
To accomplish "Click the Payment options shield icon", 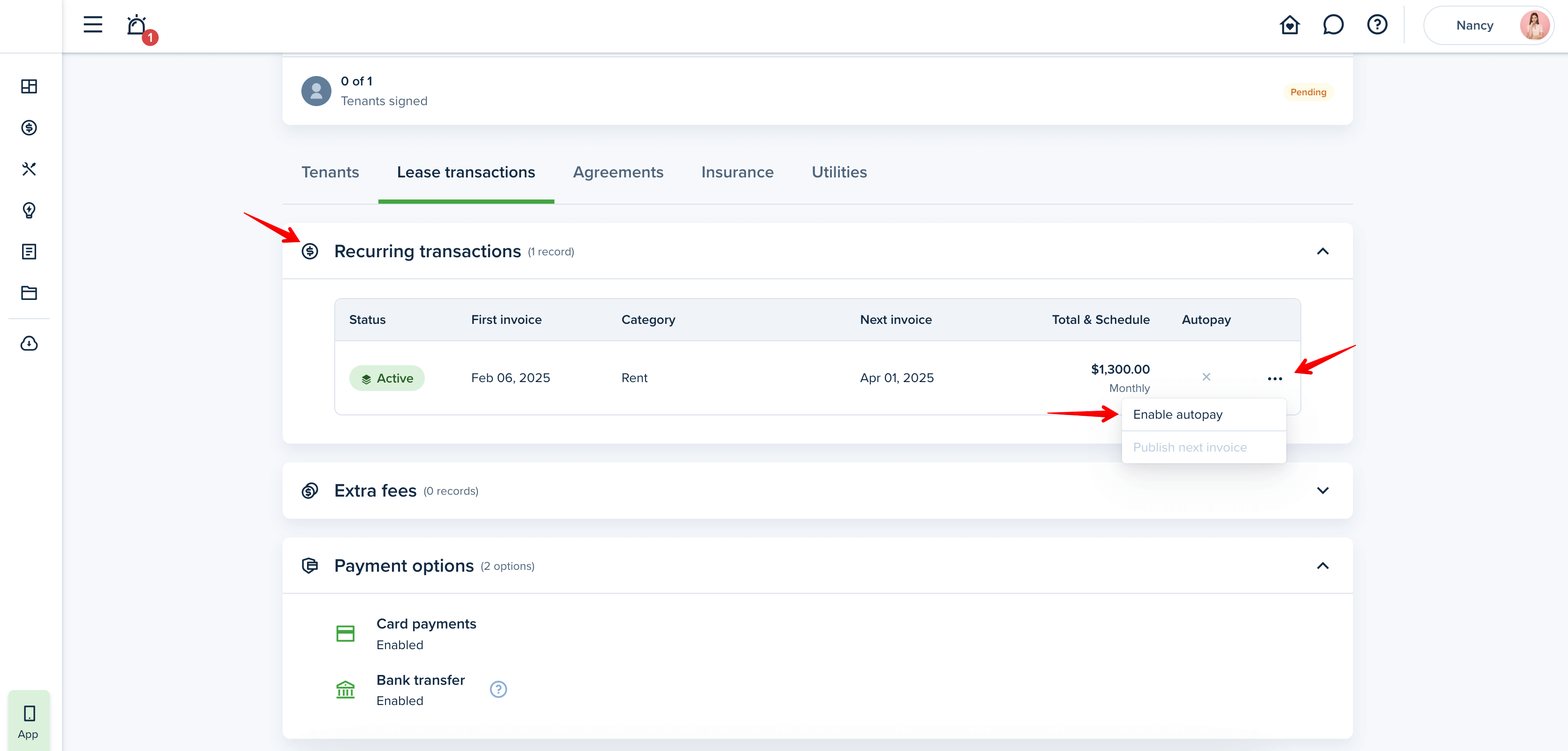I will 310,566.
